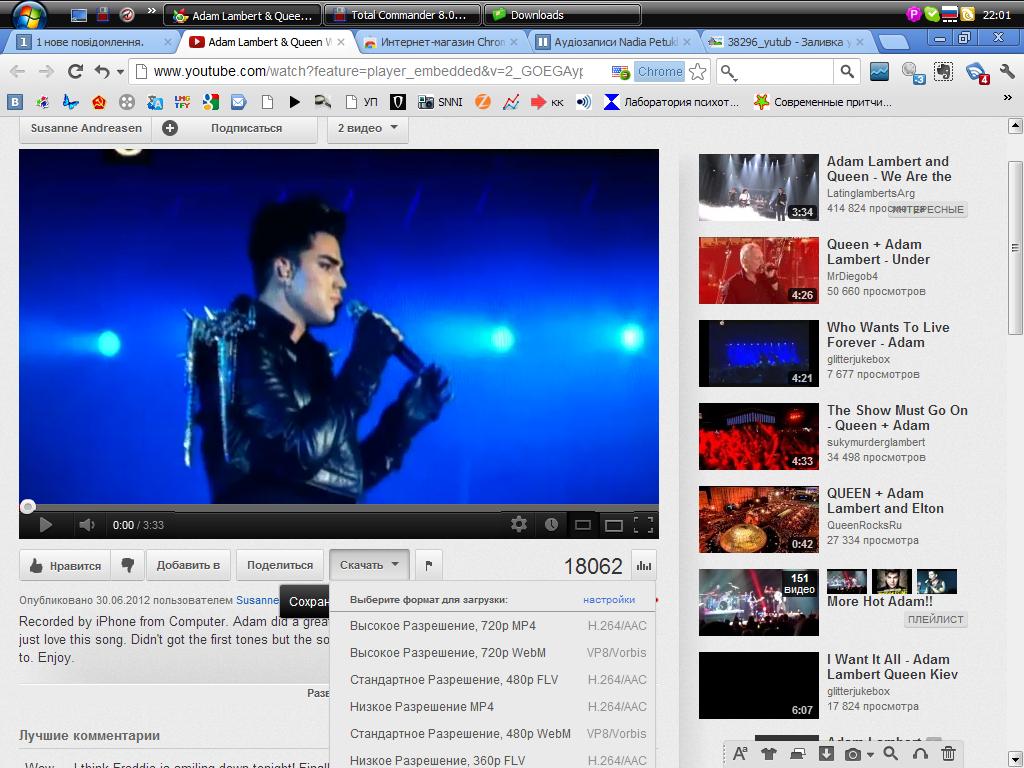Click the t-shirt icon in floating toolbar
Viewport: 1024px width, 768px height.
(769, 754)
